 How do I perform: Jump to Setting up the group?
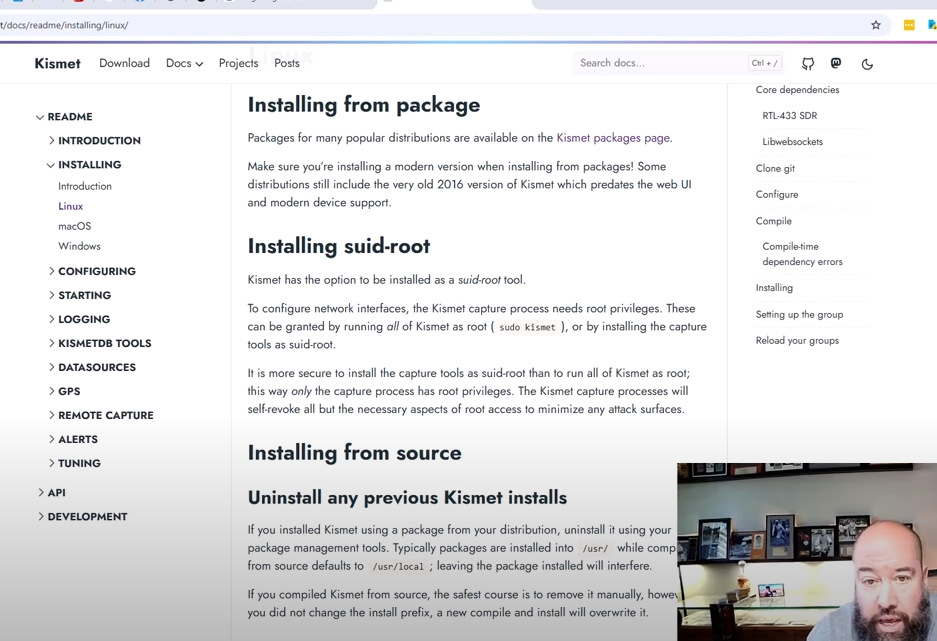[x=800, y=314]
